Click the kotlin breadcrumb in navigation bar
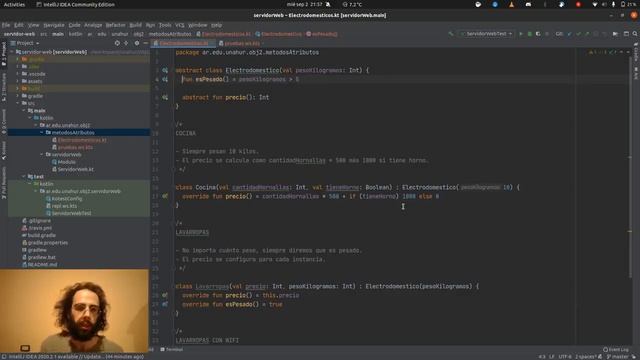Screen dimensions: 640x360 [75, 34]
